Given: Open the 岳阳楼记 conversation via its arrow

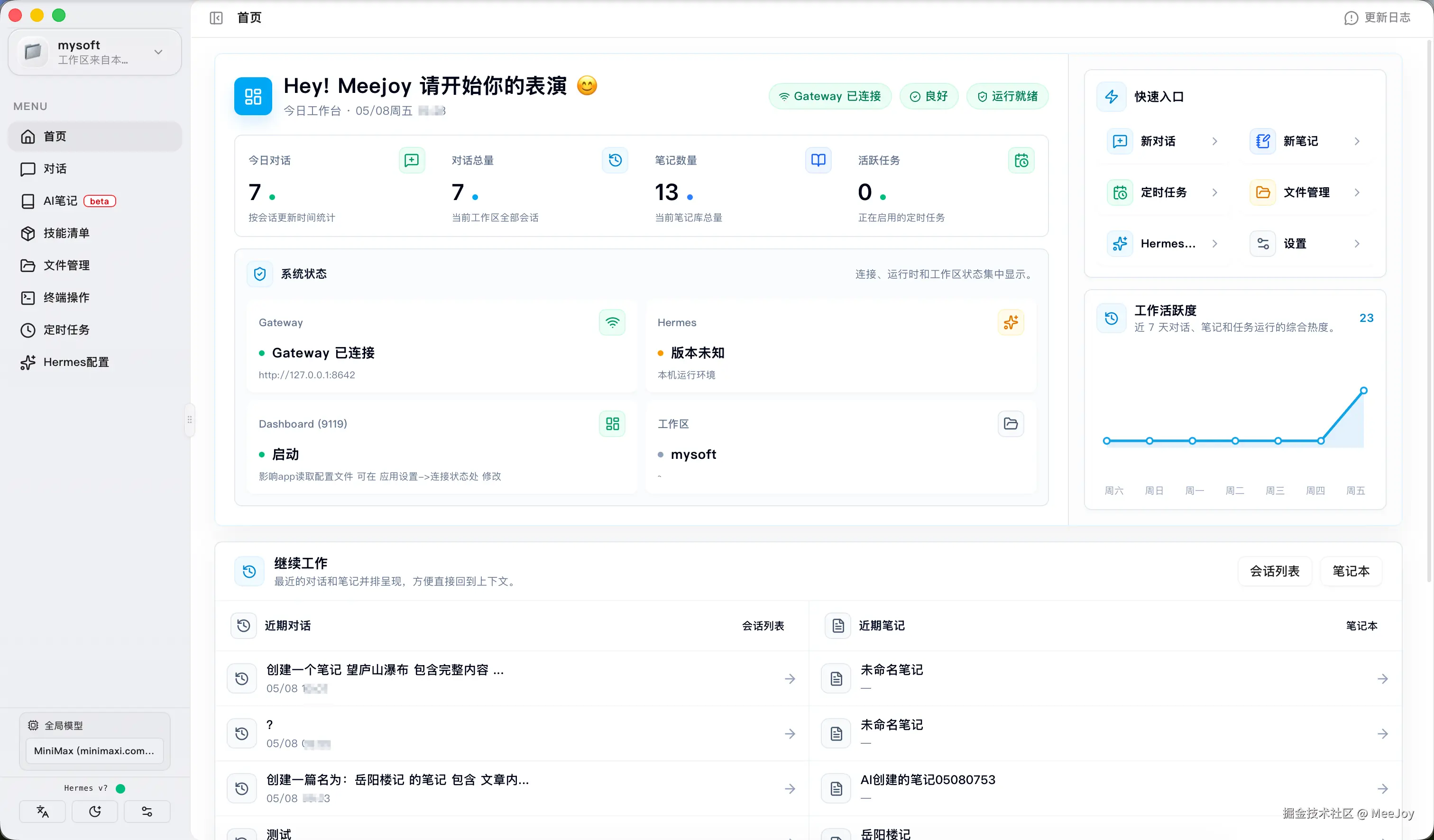Looking at the screenshot, I should click(x=790, y=789).
